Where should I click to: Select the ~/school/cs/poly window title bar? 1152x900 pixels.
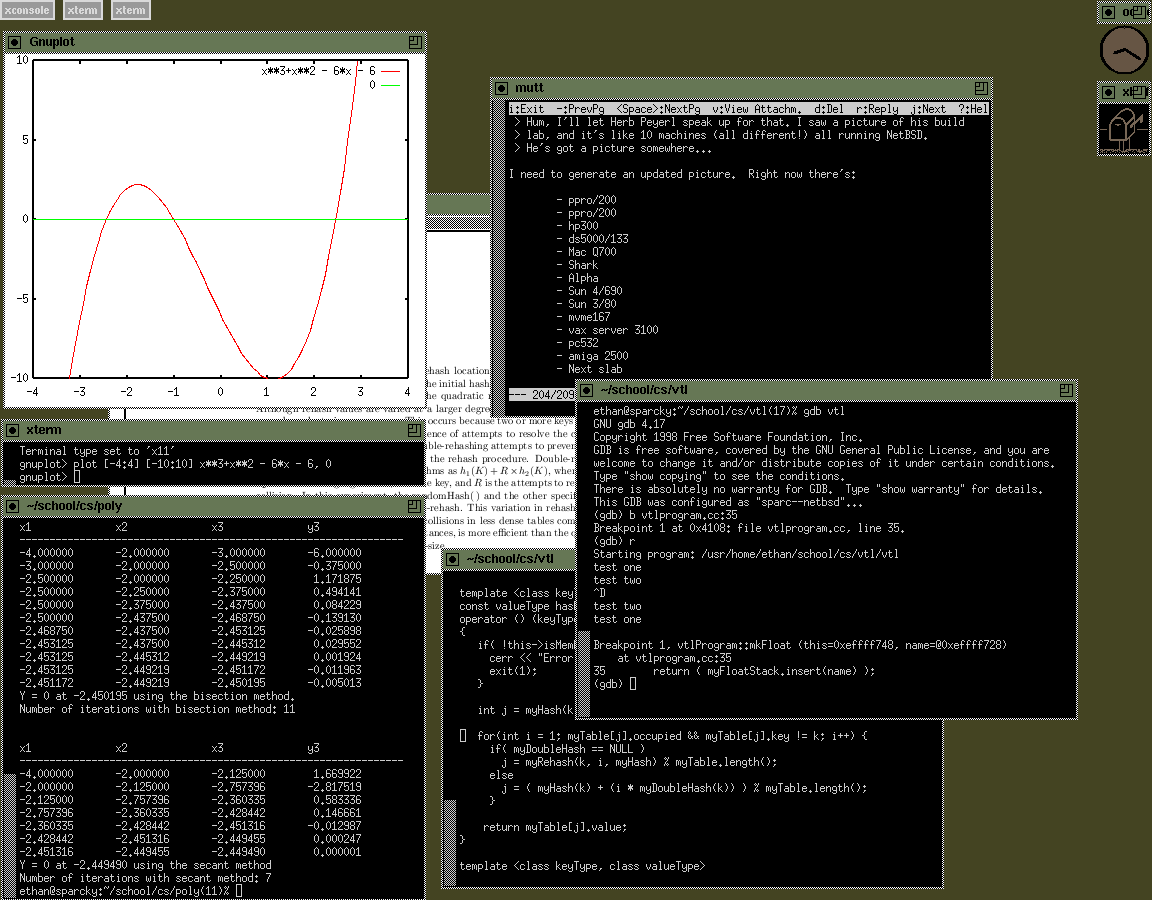tap(213, 505)
